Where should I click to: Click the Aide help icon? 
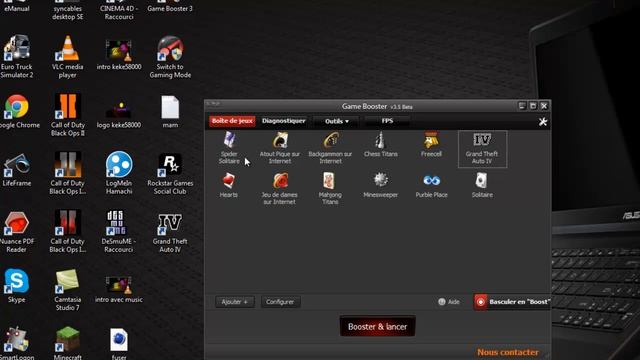pyautogui.click(x=449, y=302)
